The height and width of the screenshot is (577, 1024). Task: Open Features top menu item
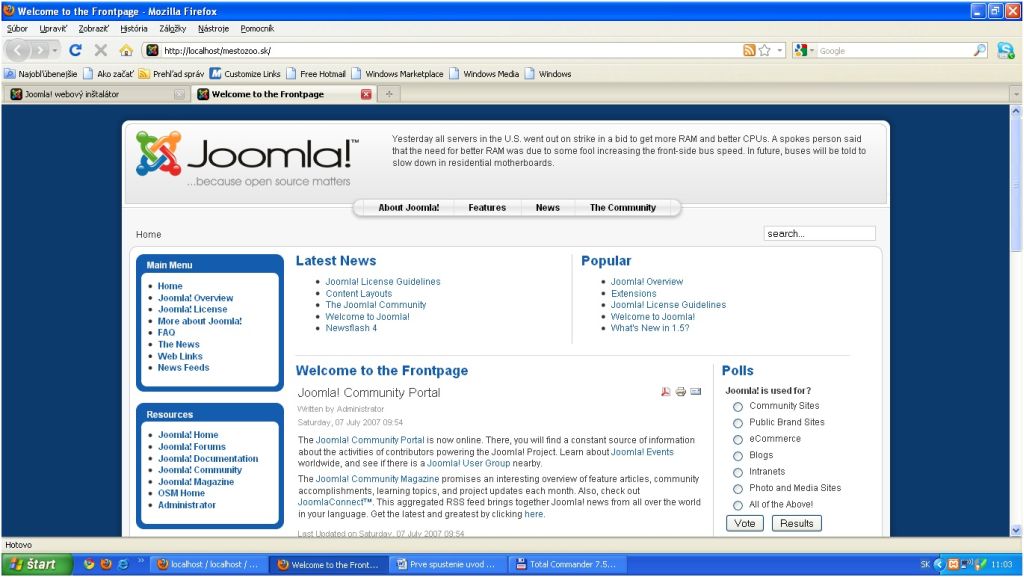tap(487, 208)
